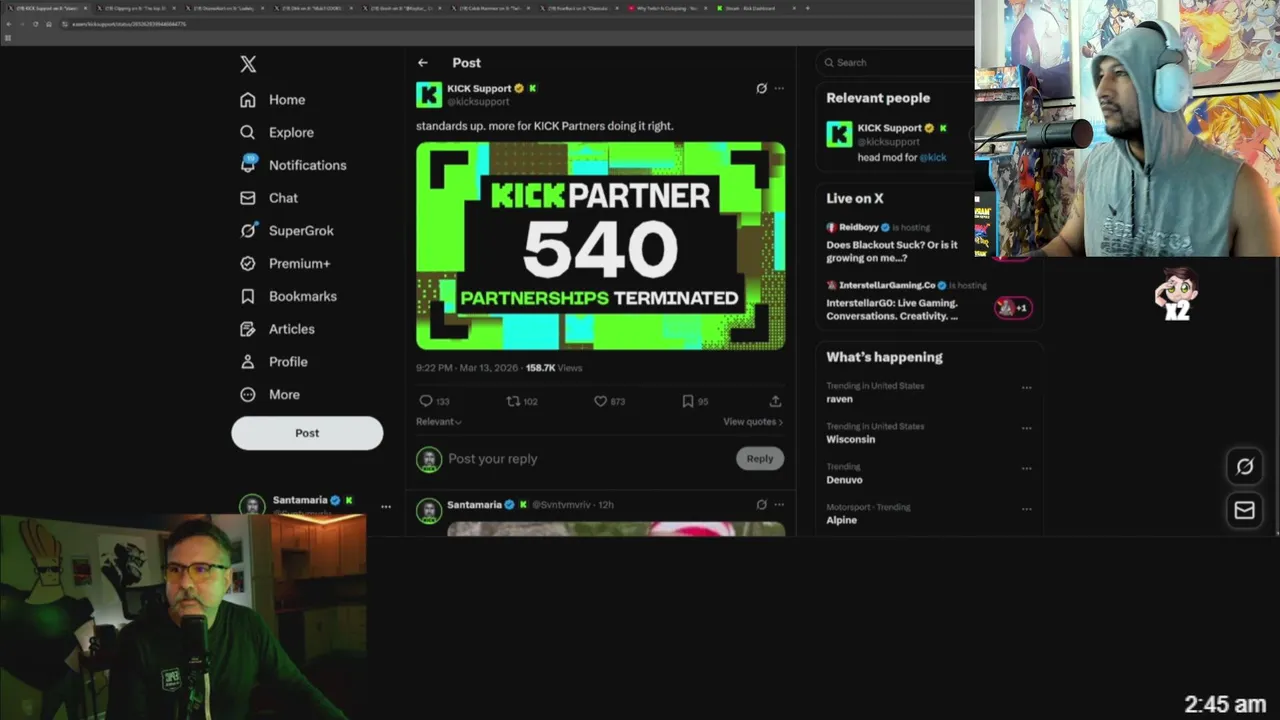Screen dimensions: 1280x720
Task: Click the white Post button in sidebar
Action: tap(307, 433)
